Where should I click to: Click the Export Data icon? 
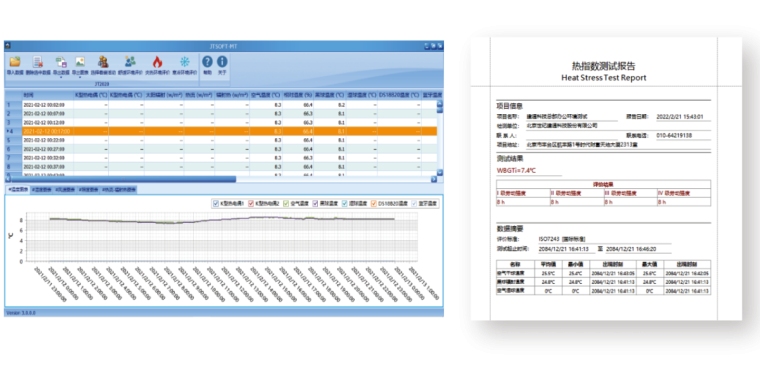click(x=61, y=62)
